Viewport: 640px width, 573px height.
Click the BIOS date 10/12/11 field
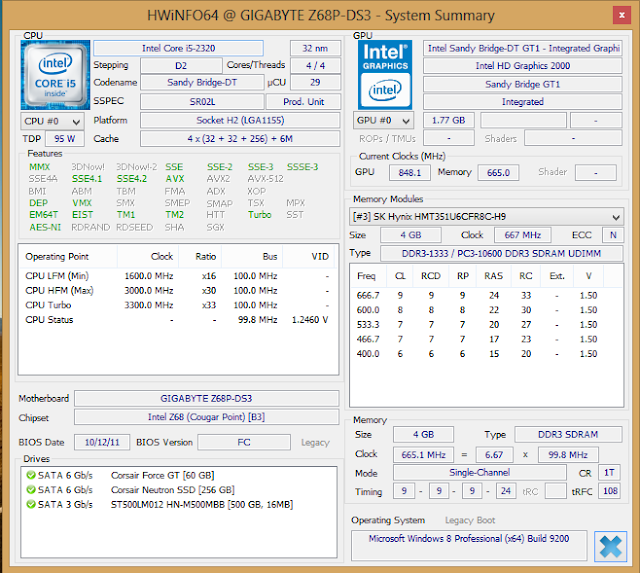point(102,442)
